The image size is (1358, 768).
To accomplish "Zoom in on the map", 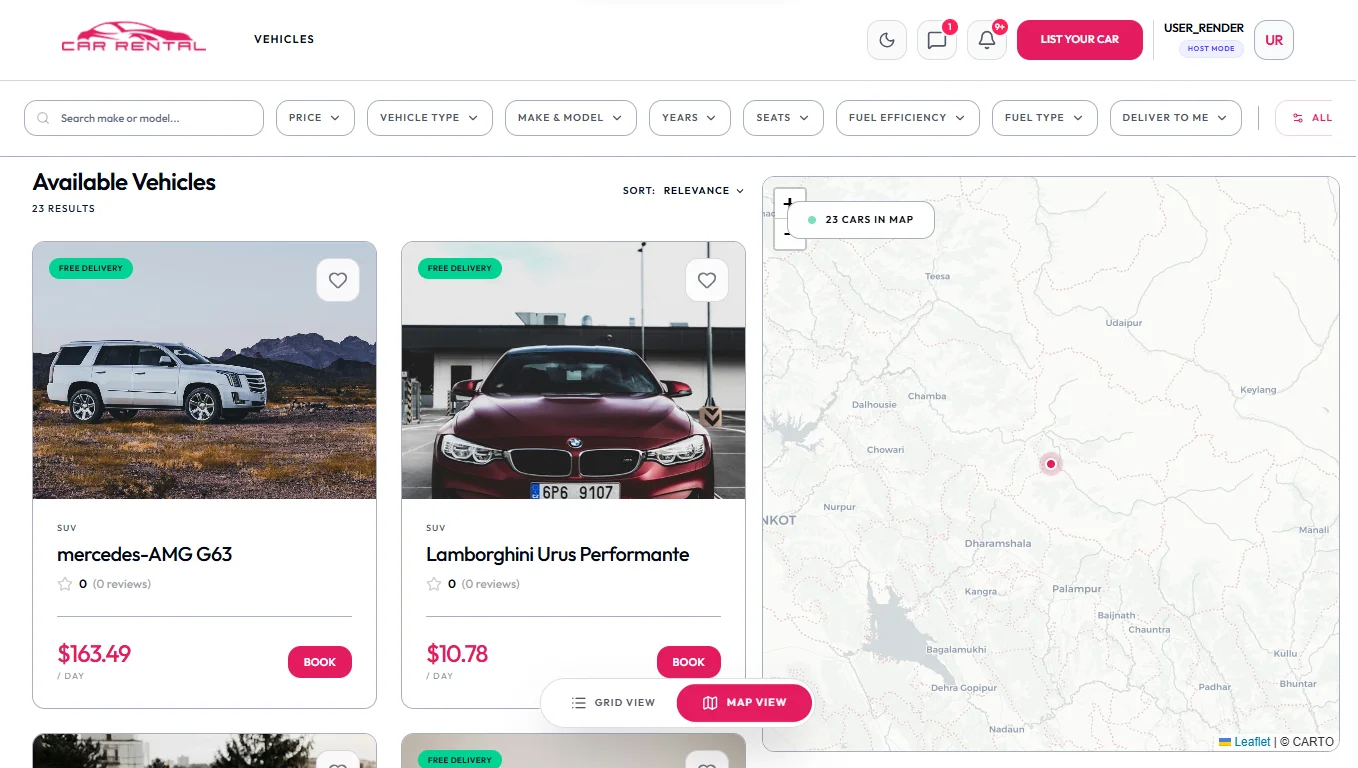I will pyautogui.click(x=789, y=203).
